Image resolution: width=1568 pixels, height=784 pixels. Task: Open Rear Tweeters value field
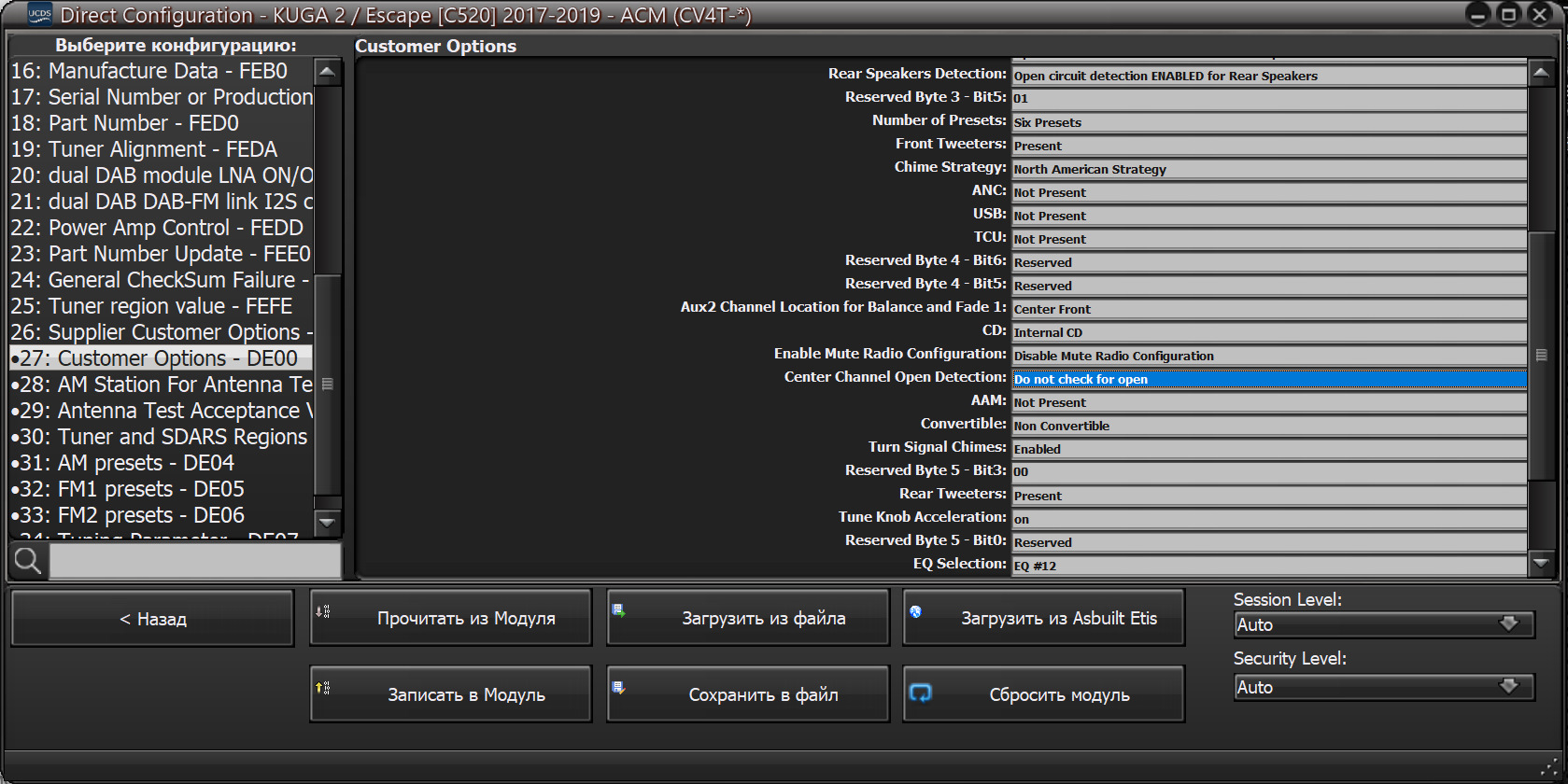coord(1269,496)
